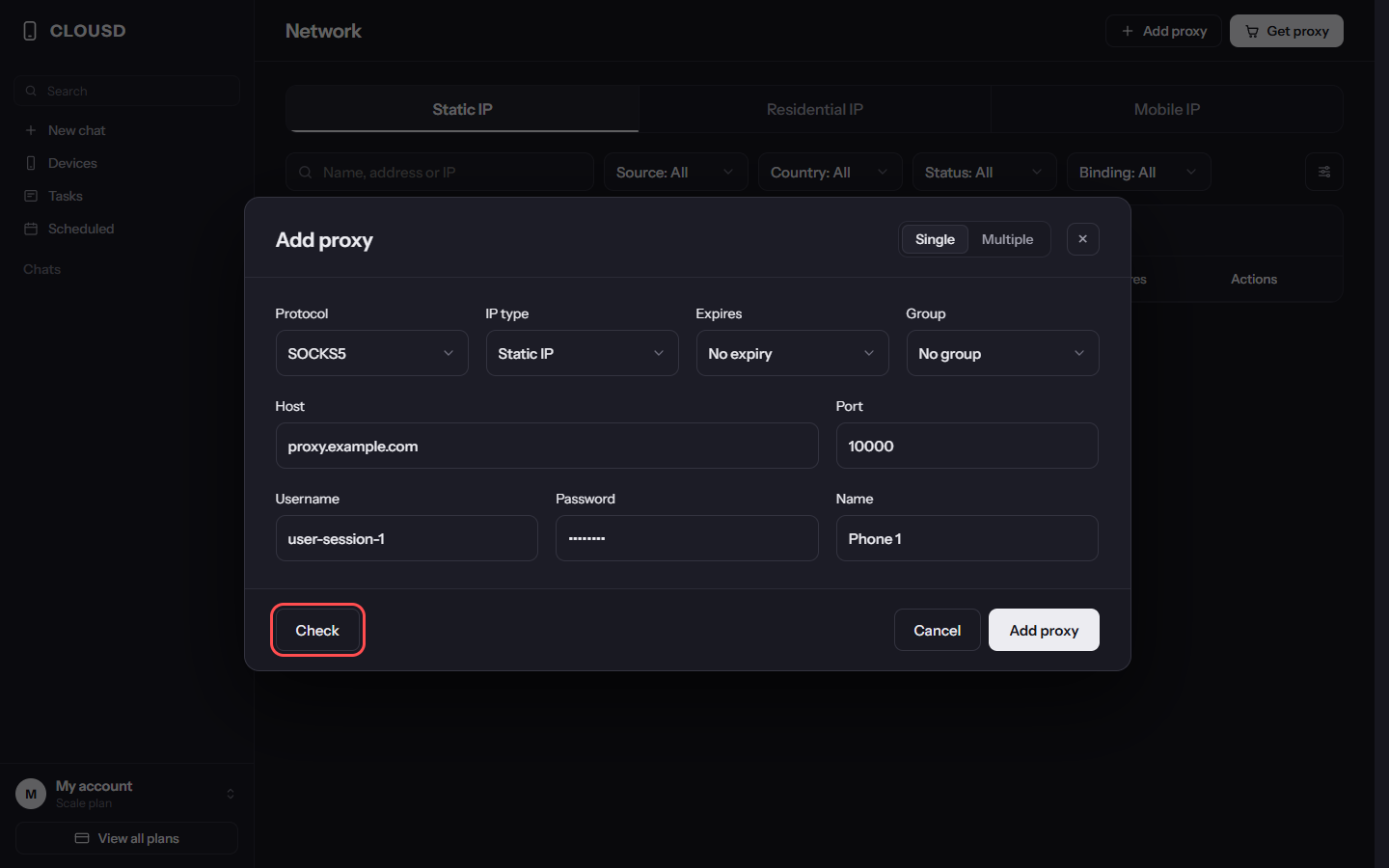The height and width of the screenshot is (868, 1389).
Task: Open the Source: All filter
Action: click(x=675, y=172)
